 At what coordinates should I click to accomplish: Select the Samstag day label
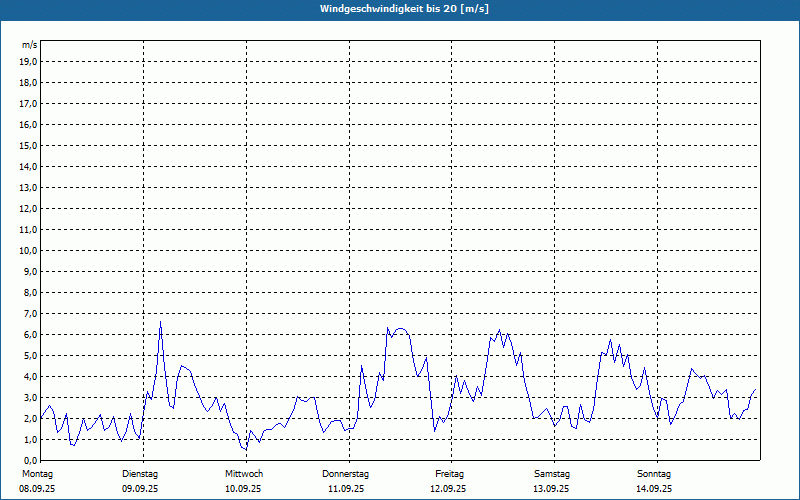pos(552,473)
